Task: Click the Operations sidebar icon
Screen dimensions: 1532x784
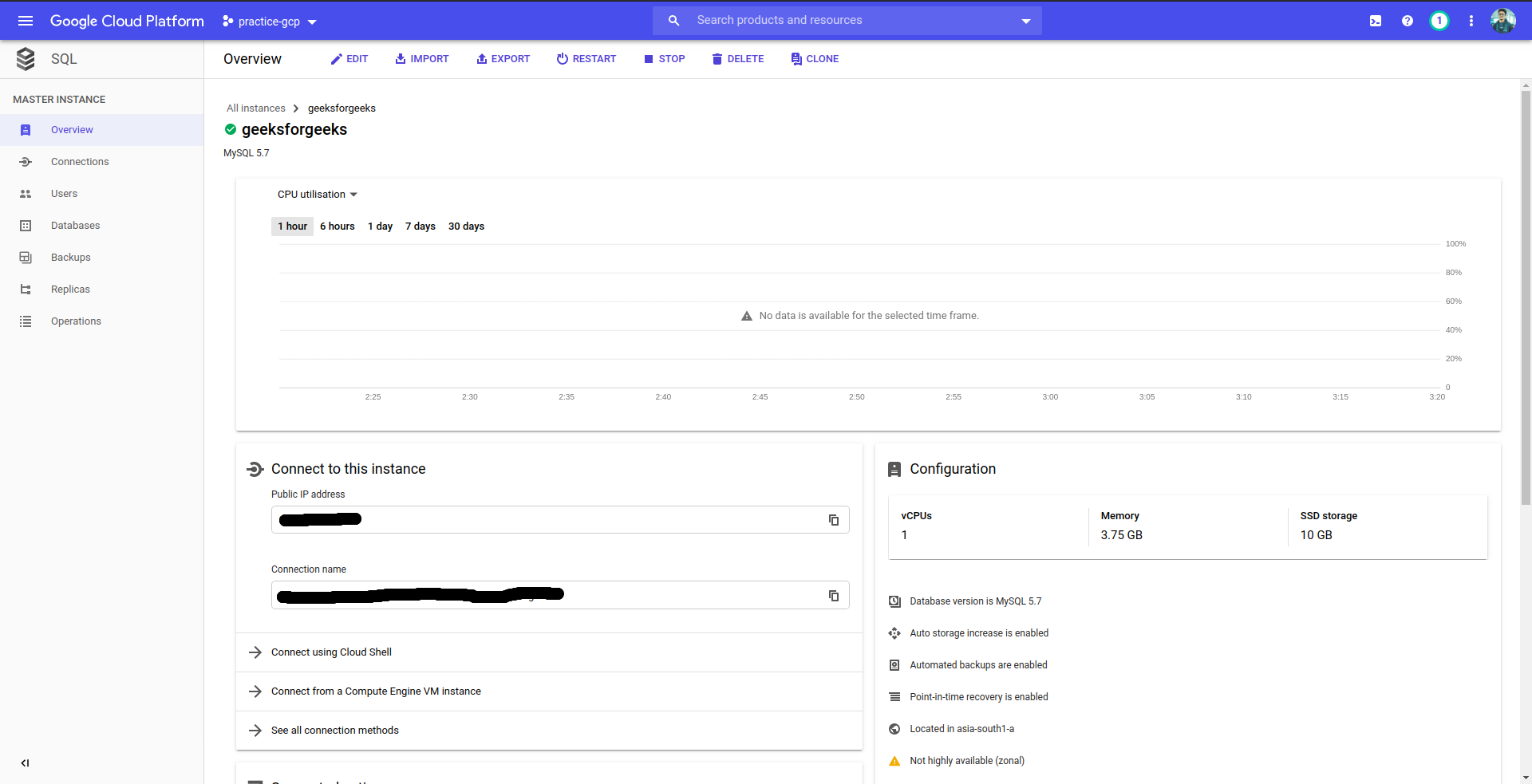Action: tap(26, 321)
